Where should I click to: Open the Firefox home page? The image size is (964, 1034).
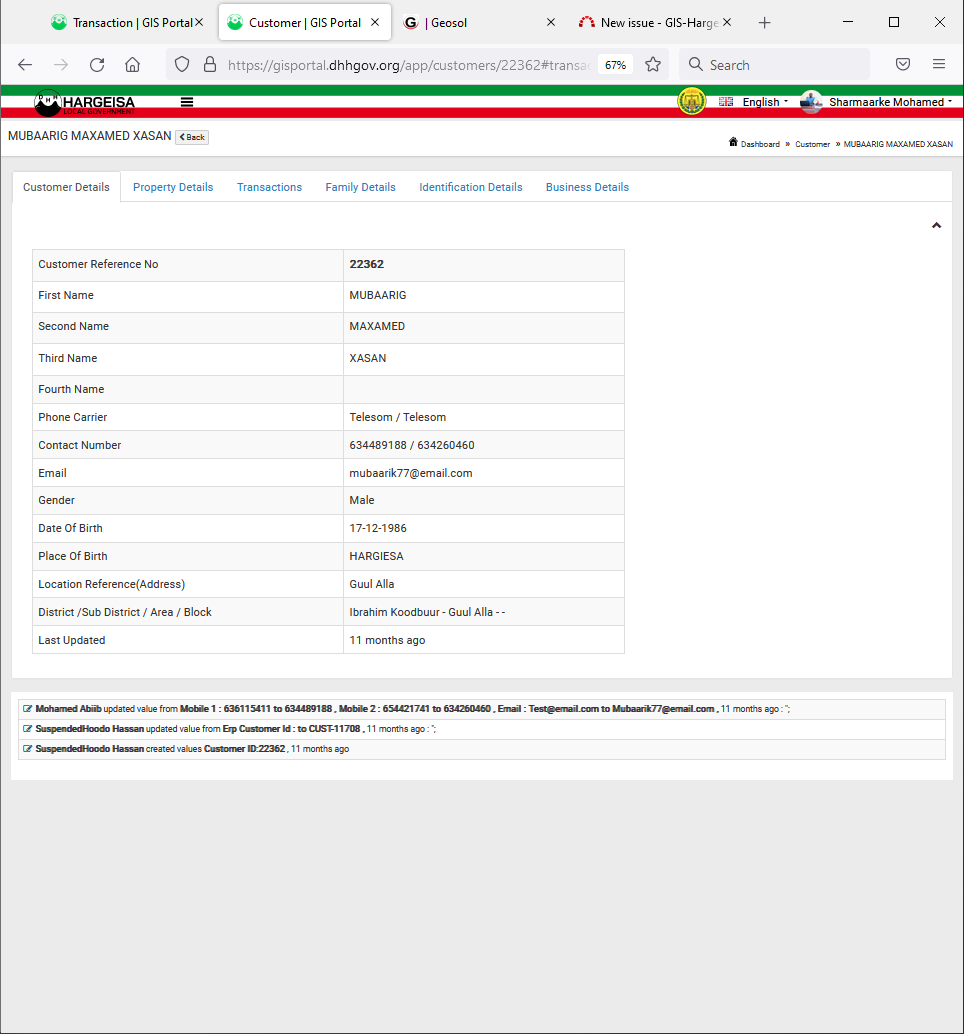pyautogui.click(x=133, y=65)
